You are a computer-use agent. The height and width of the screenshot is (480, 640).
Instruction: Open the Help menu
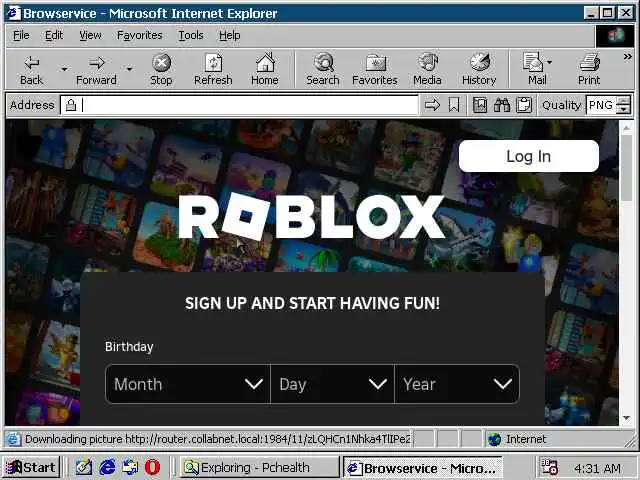pos(229,36)
